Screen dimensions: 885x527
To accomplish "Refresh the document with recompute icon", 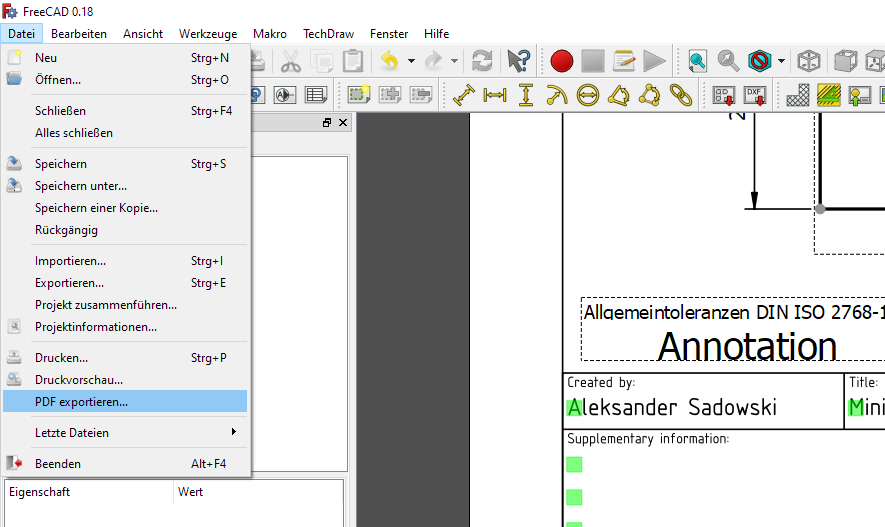I will [x=482, y=61].
